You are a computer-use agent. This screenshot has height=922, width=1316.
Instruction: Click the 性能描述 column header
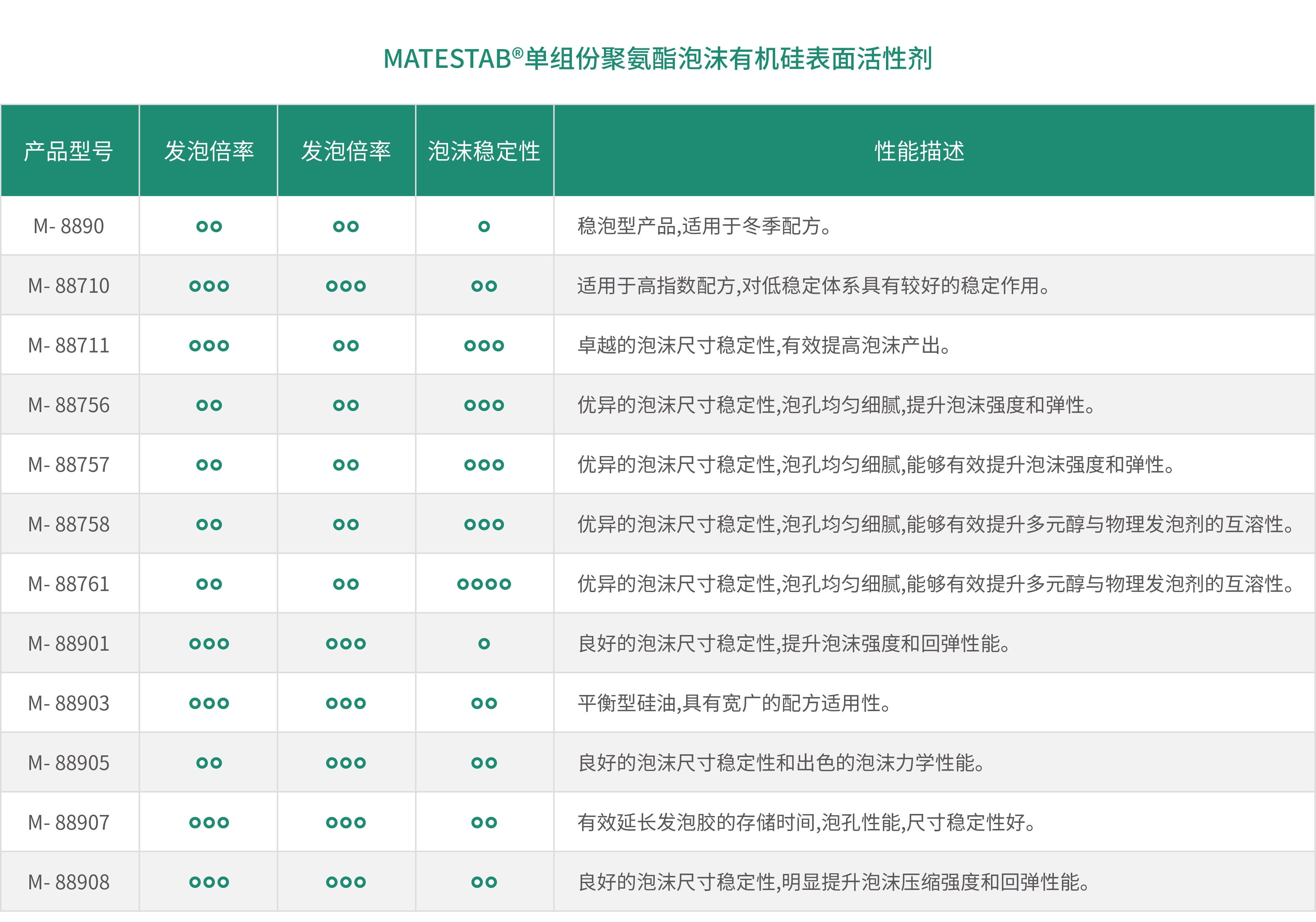tap(919, 151)
